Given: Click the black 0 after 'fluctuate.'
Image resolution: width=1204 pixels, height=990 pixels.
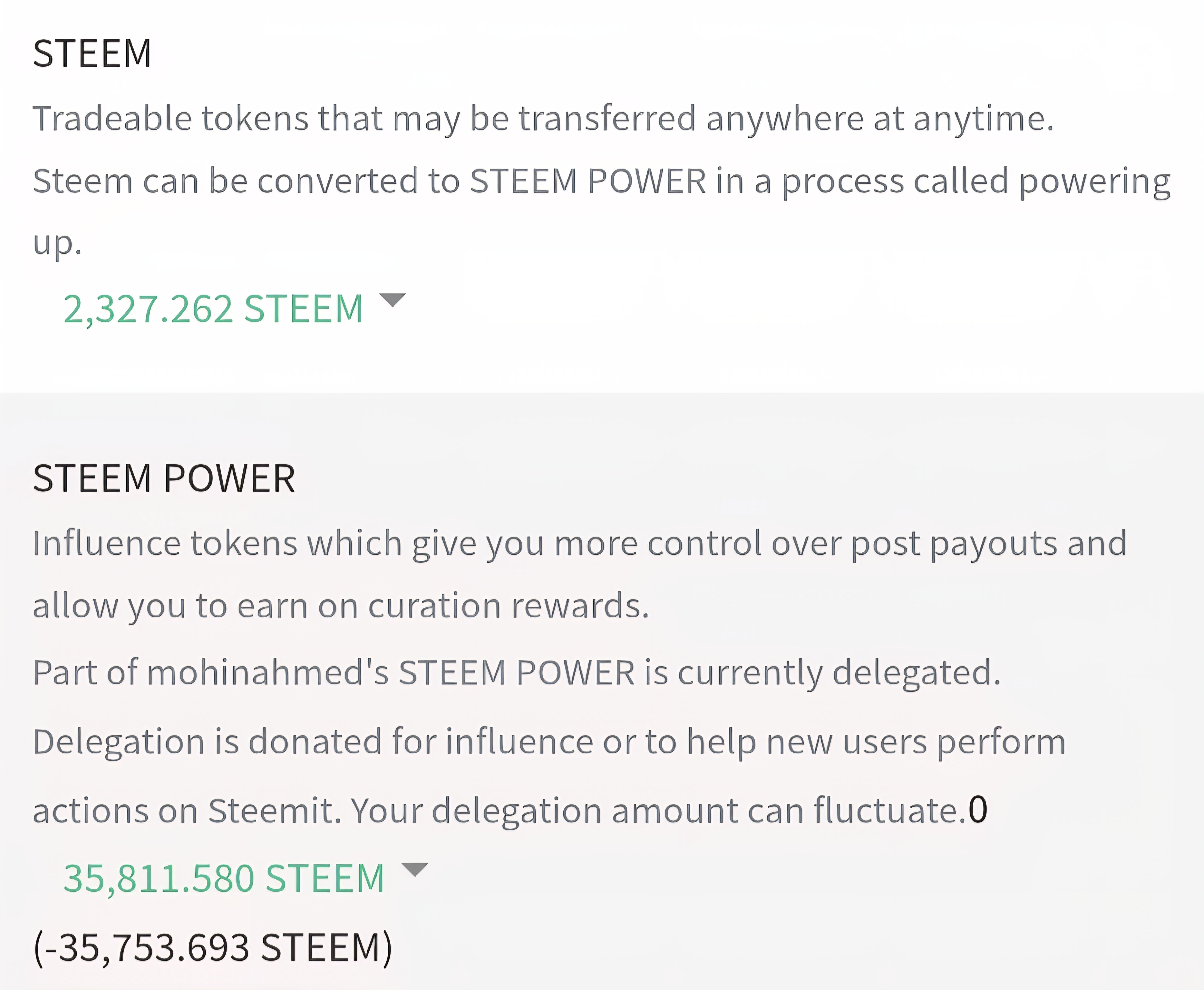Looking at the screenshot, I should point(978,809).
